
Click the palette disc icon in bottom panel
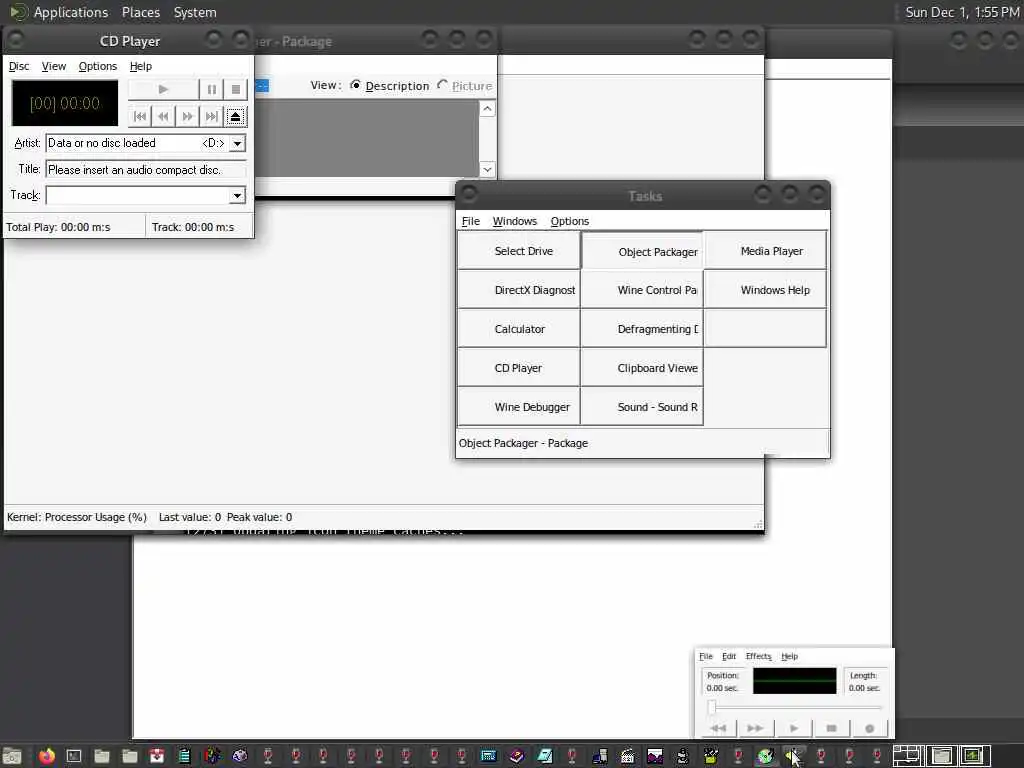[240, 756]
